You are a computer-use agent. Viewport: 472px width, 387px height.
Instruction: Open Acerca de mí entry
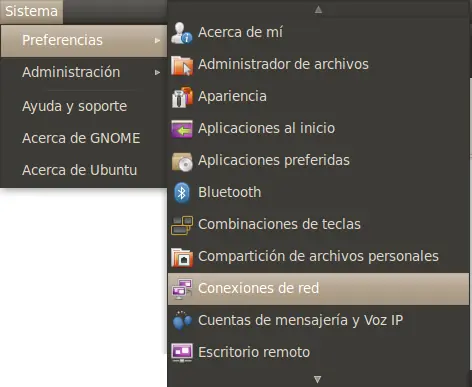pyautogui.click(x=318, y=33)
